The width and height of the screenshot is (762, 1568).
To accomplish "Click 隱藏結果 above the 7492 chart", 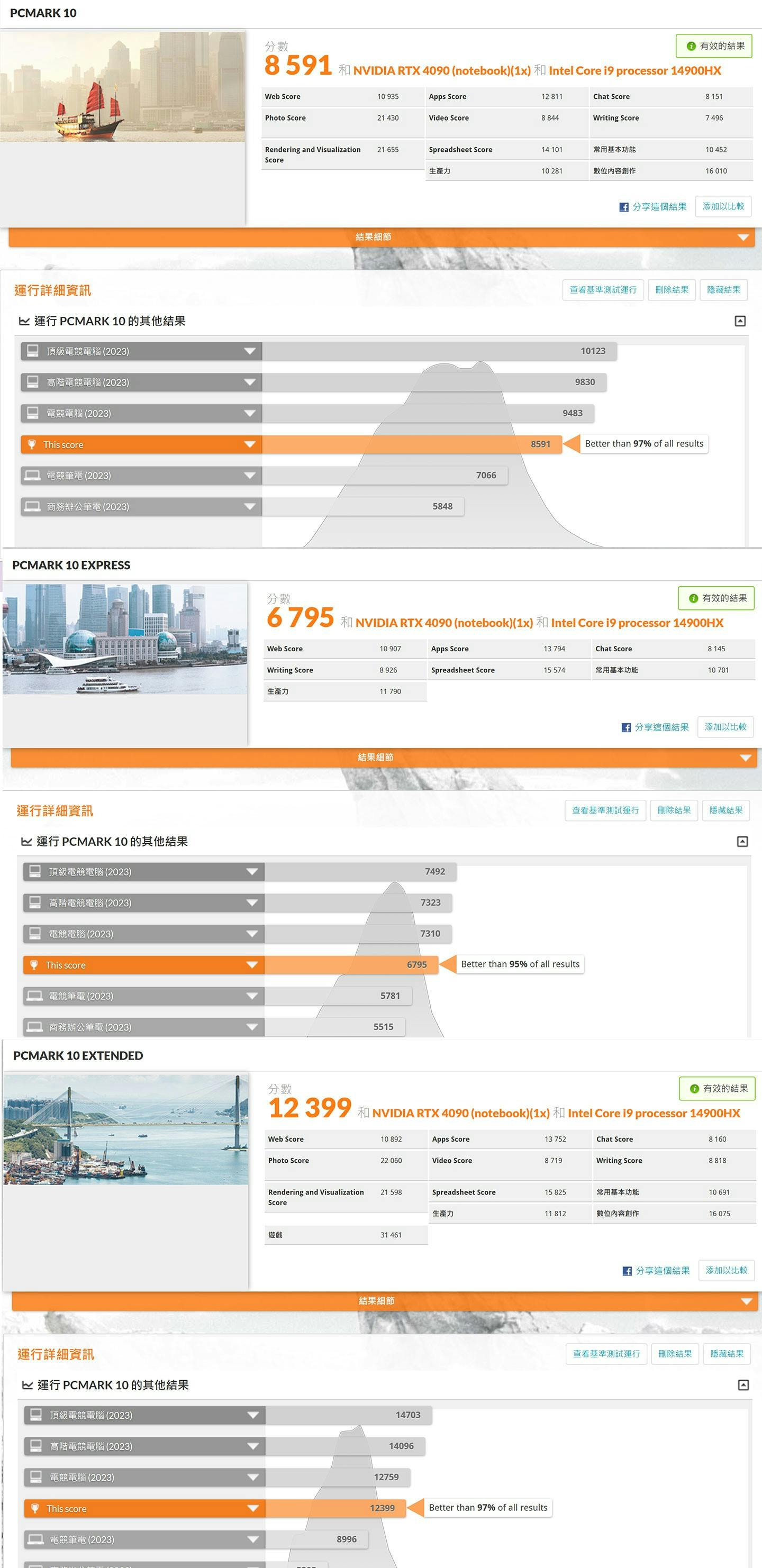I will (726, 810).
